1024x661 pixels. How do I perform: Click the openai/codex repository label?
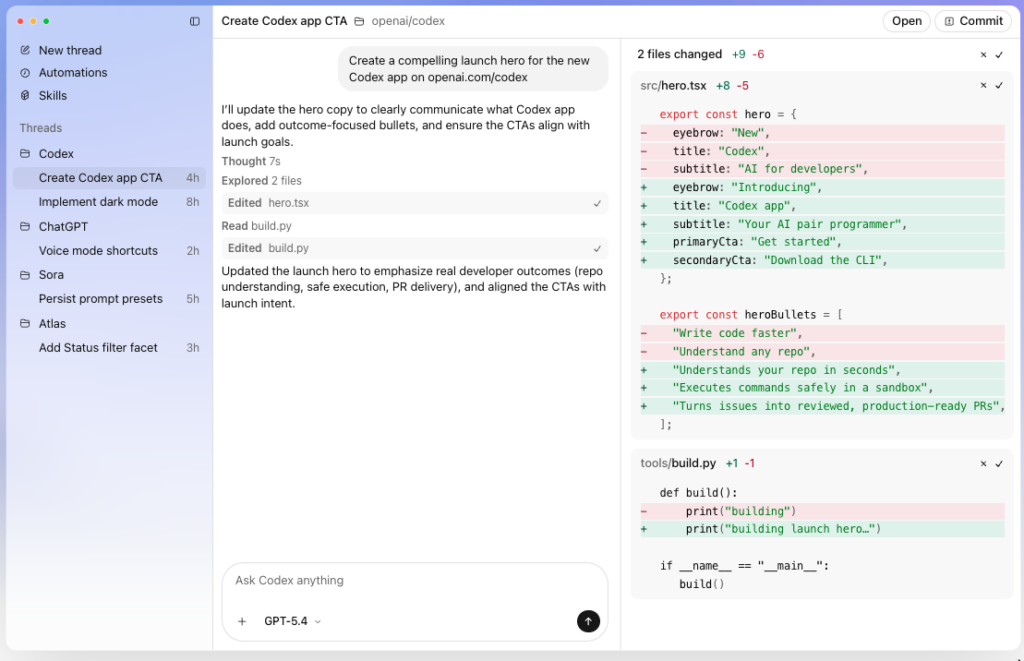click(x=408, y=21)
